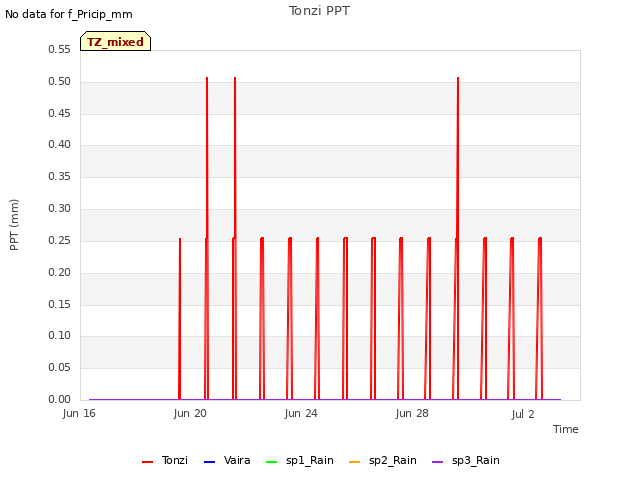Screen dimensions: 640x480
Task: Click the Jul 2 x-axis label
Action: [523, 414]
